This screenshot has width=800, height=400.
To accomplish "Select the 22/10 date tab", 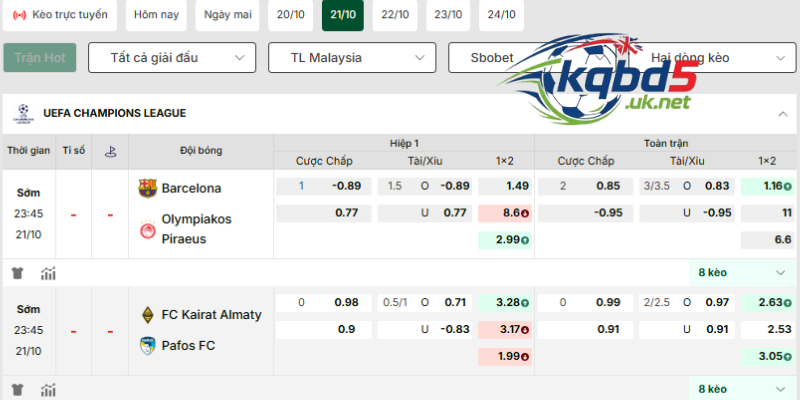I will [395, 15].
